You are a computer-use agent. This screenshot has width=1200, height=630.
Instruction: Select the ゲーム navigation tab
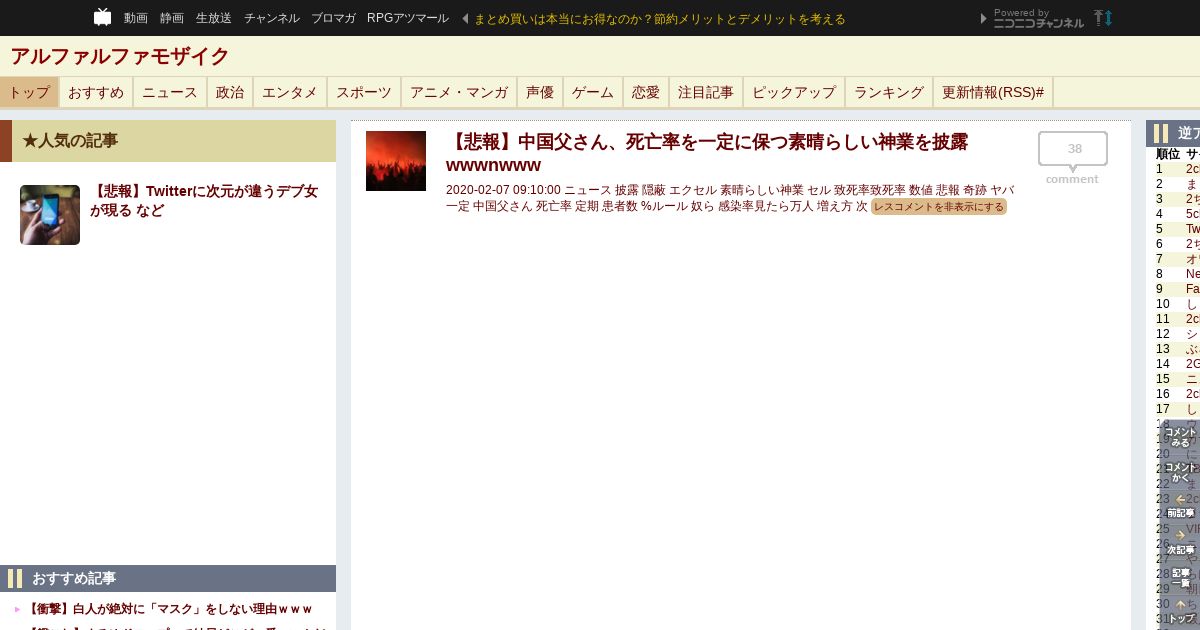(x=593, y=92)
